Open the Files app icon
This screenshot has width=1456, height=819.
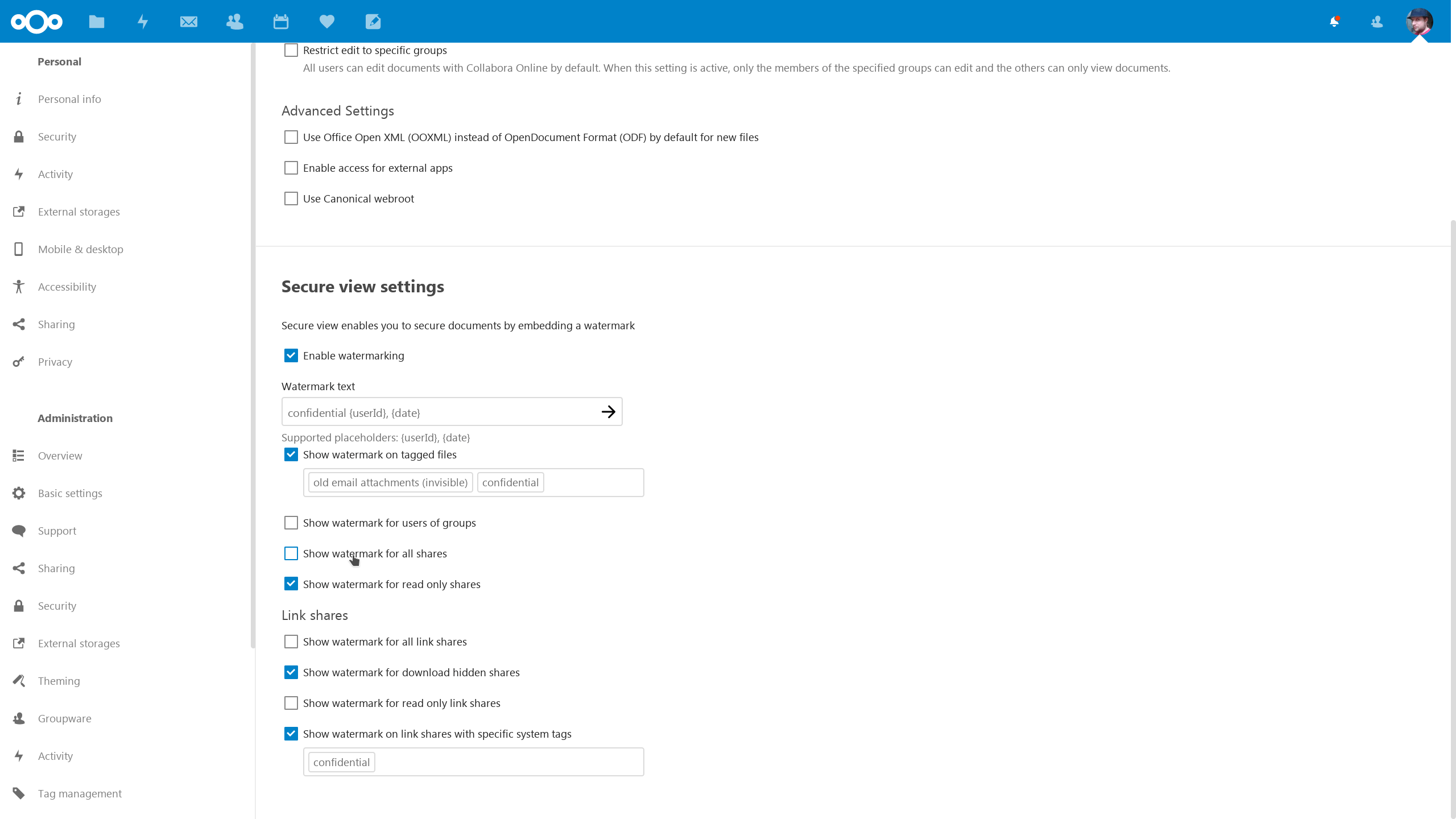coord(97,22)
